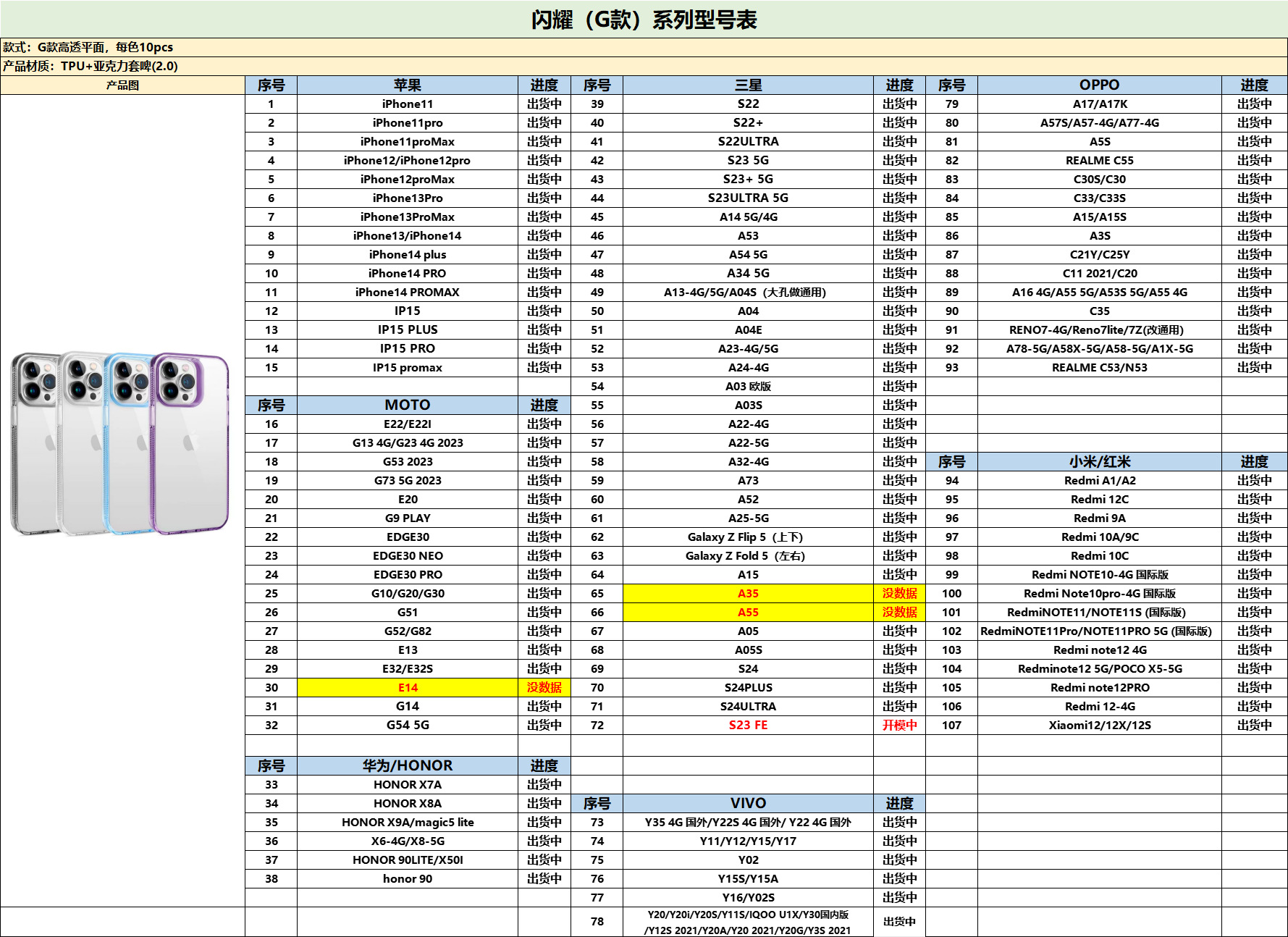Click the iPhone12/iPhone12pro cell
The width and height of the screenshot is (1288, 937).
point(408,161)
